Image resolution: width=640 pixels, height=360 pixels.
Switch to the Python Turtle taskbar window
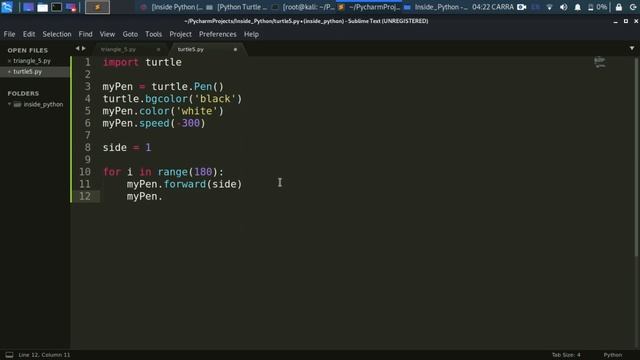pos(237,7)
